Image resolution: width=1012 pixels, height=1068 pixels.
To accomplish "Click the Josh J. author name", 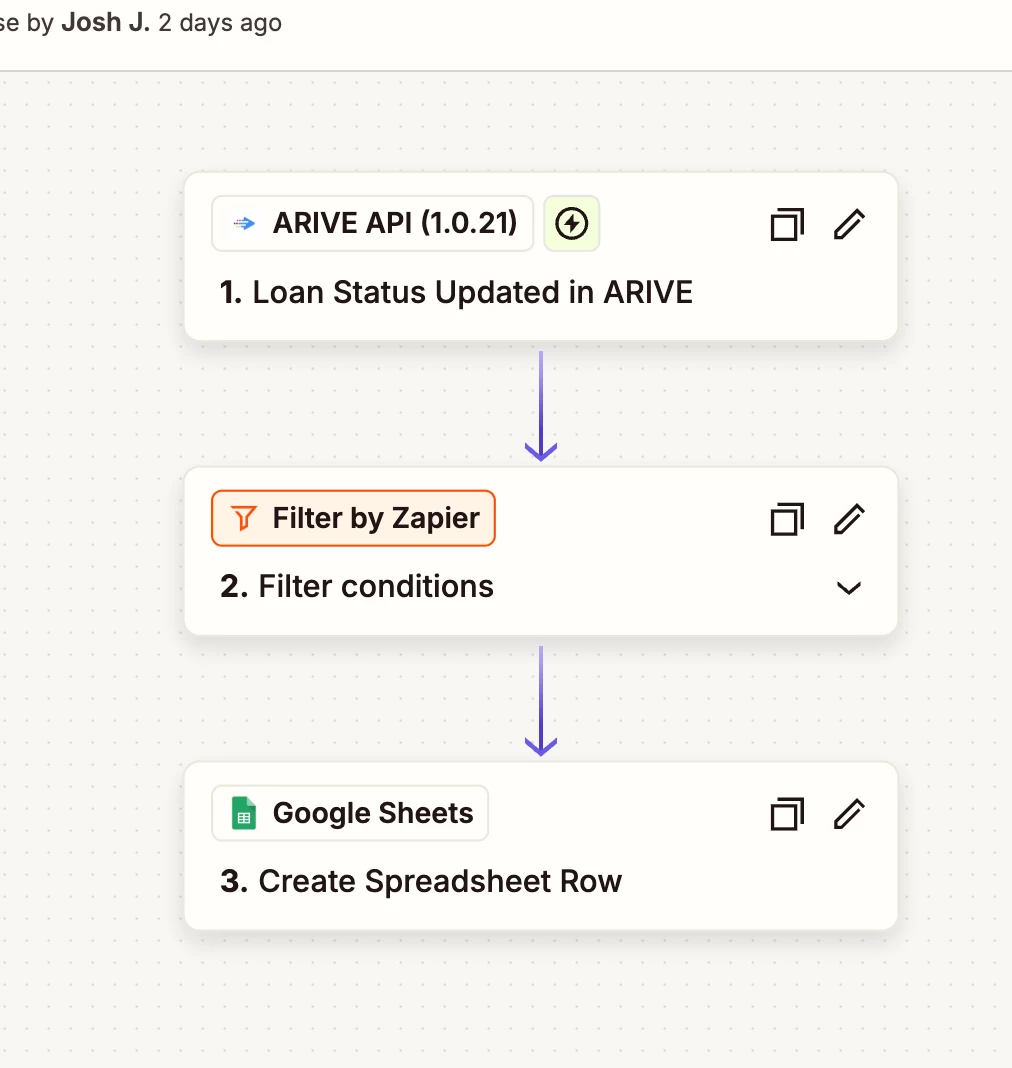I will coord(105,22).
